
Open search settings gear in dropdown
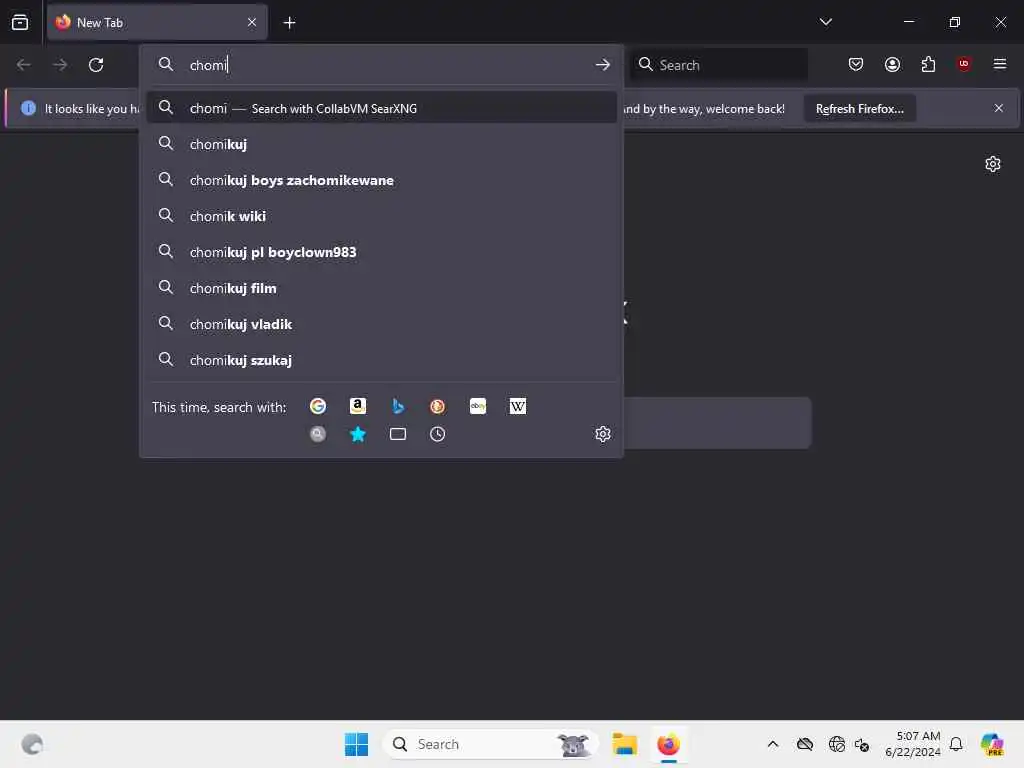602,434
